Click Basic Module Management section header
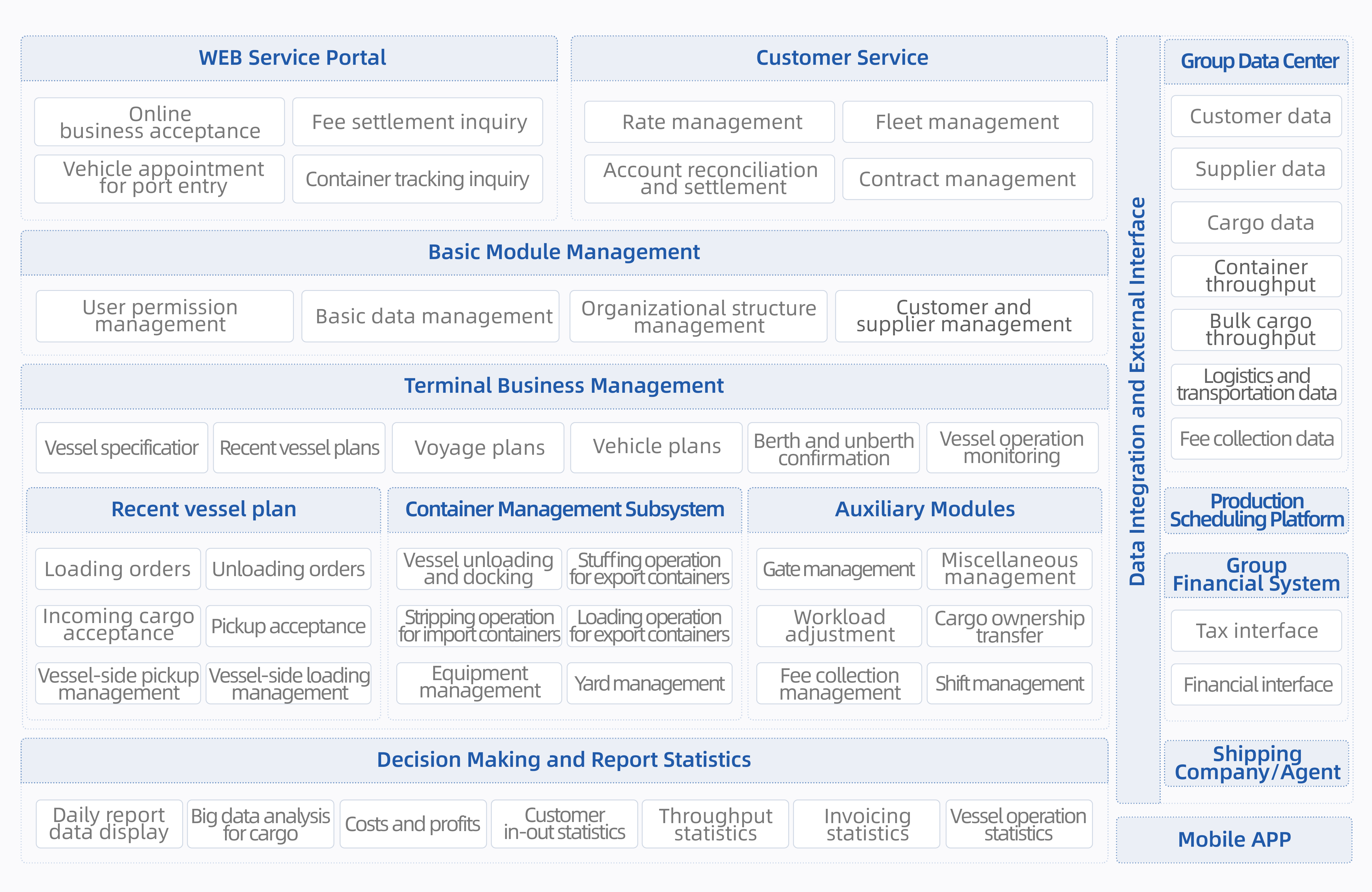The height and width of the screenshot is (892, 1372). (564, 253)
